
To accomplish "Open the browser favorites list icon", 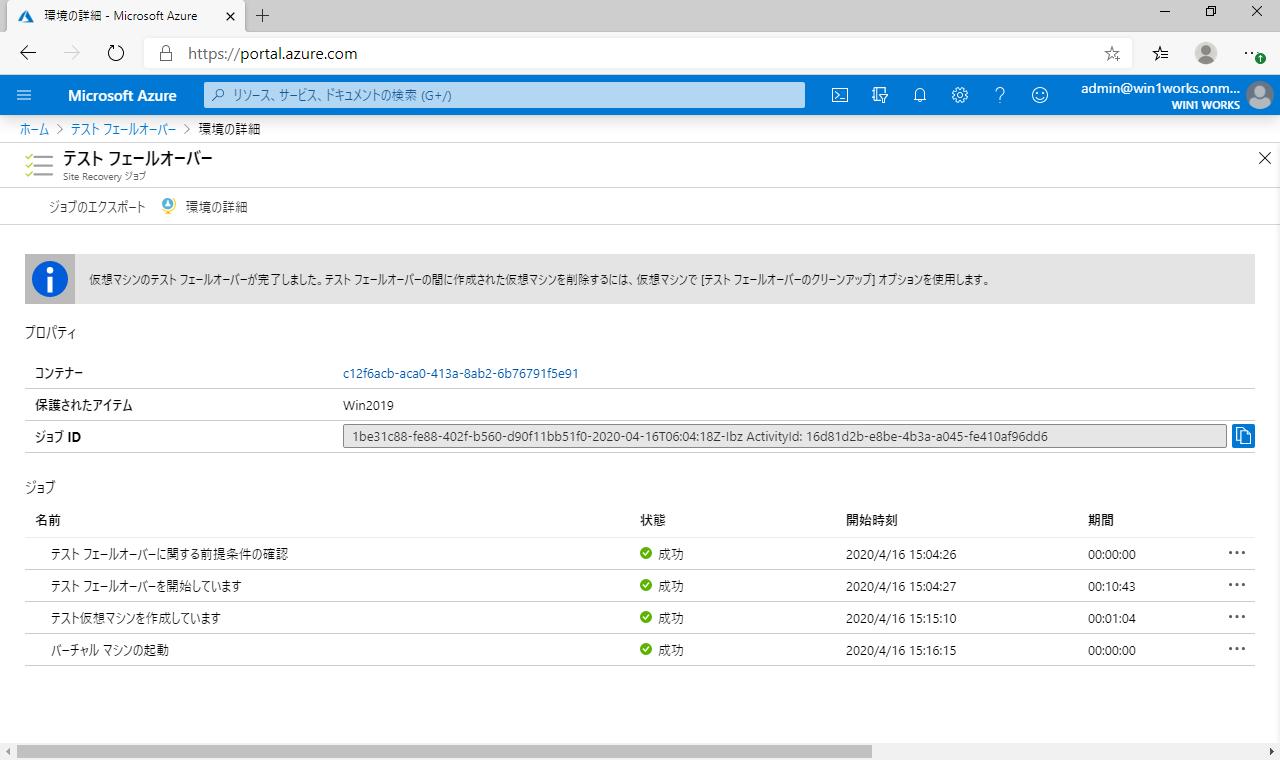I will click(x=1160, y=53).
